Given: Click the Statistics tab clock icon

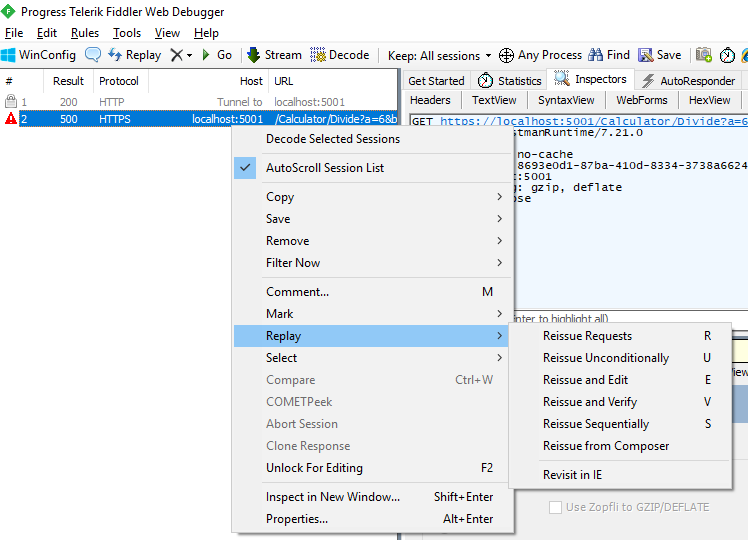Looking at the screenshot, I should point(485,81).
